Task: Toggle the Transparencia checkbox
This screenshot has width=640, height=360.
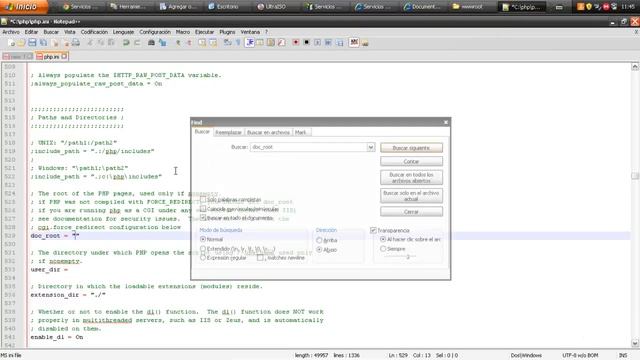Action: pyautogui.click(x=373, y=231)
